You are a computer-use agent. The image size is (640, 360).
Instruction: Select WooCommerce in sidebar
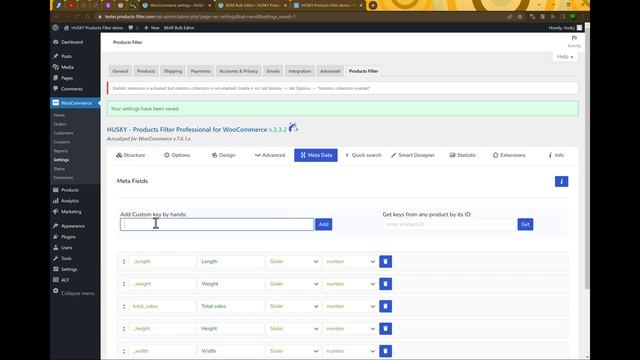click(76, 103)
